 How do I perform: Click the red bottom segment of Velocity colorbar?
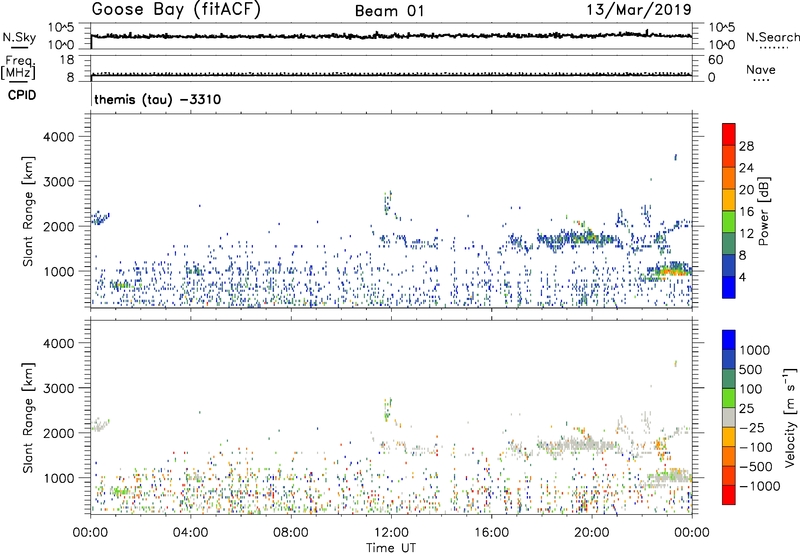coord(729,495)
